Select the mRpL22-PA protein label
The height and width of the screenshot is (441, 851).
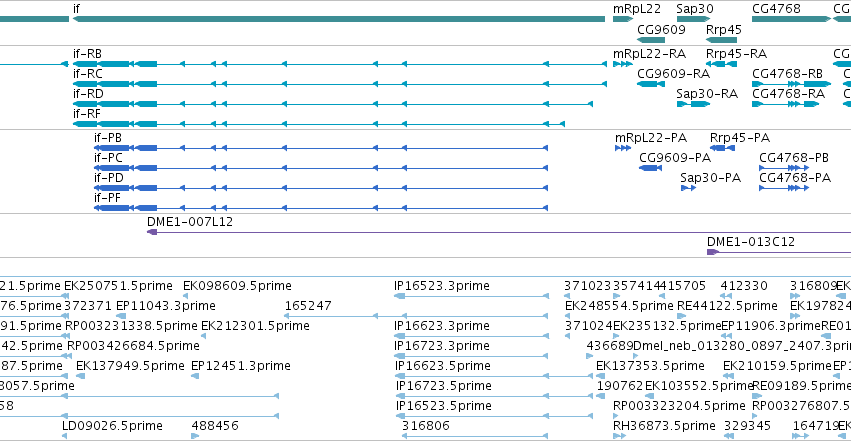coord(651,138)
